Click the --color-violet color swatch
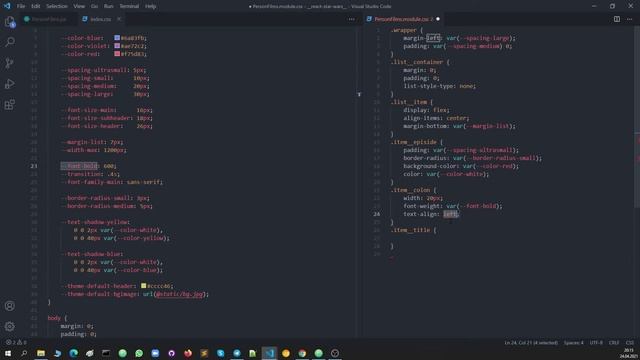640x360 pixels. (x=117, y=46)
